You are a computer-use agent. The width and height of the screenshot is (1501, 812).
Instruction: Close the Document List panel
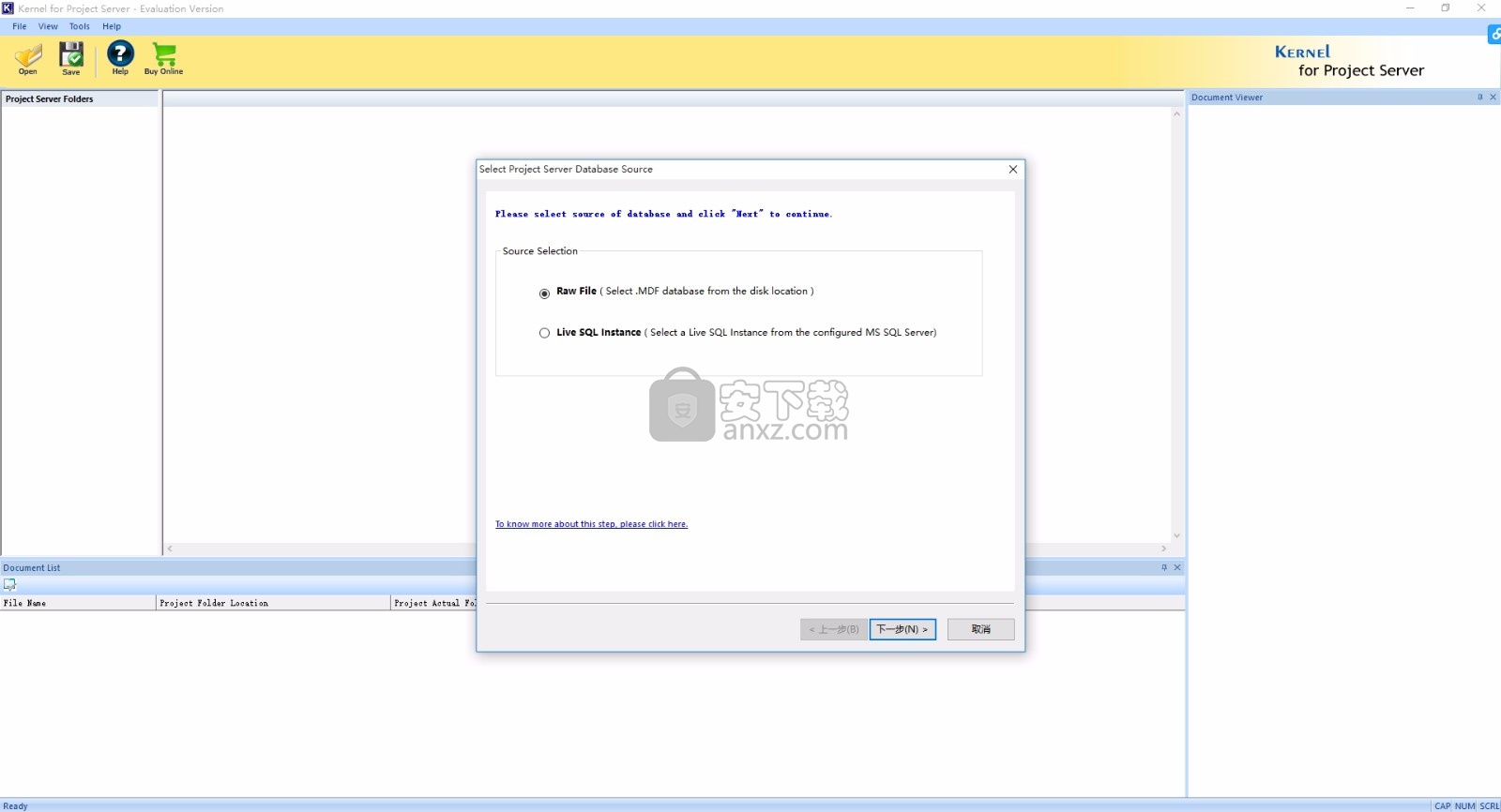tap(1177, 567)
